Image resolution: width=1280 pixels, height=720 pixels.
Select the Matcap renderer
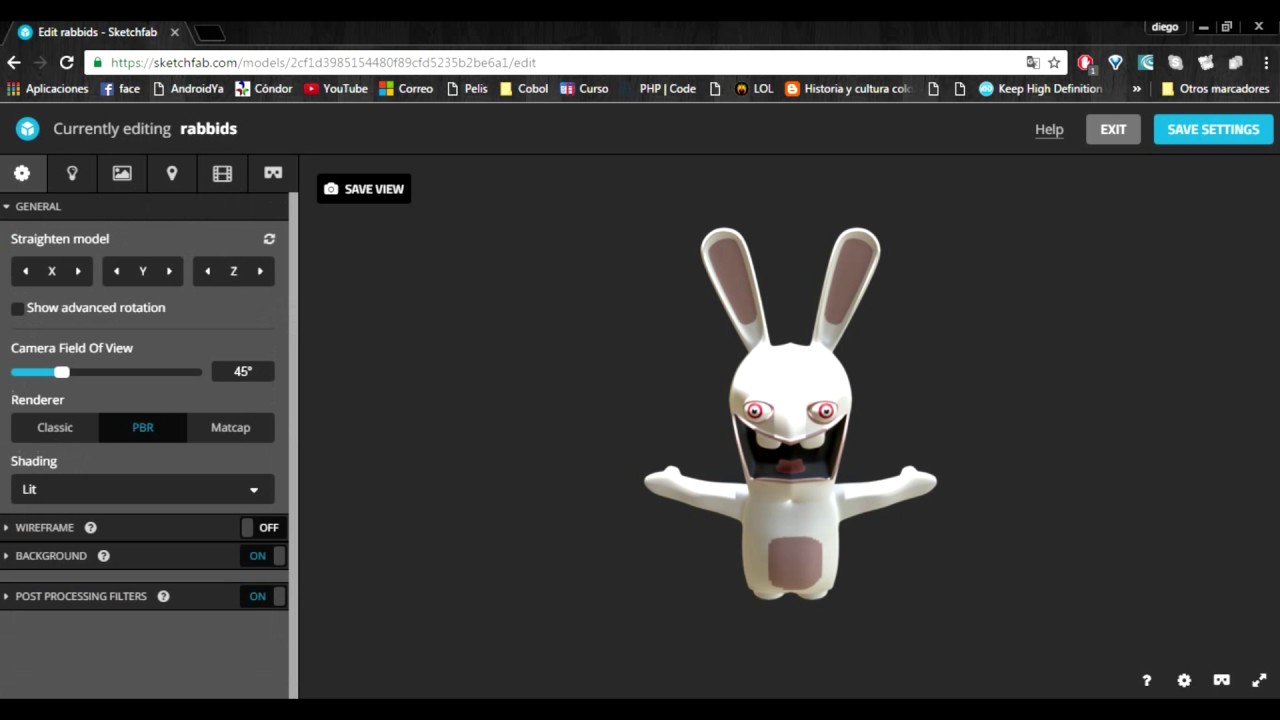[230, 427]
